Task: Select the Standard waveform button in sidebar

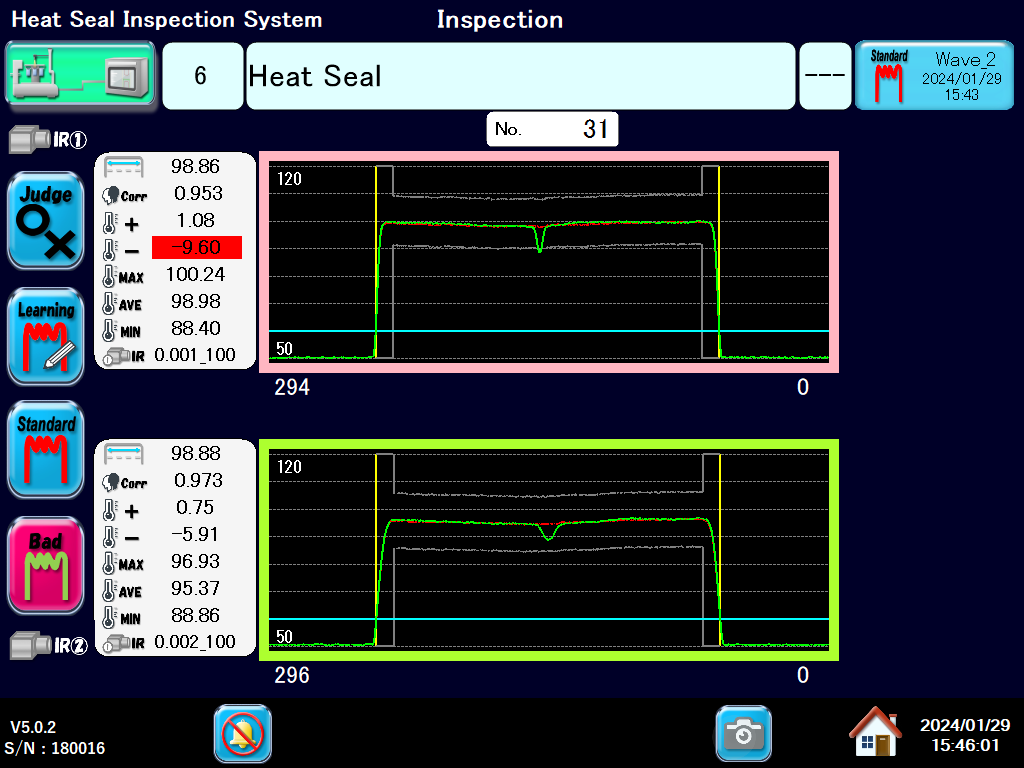Action: tap(45, 450)
